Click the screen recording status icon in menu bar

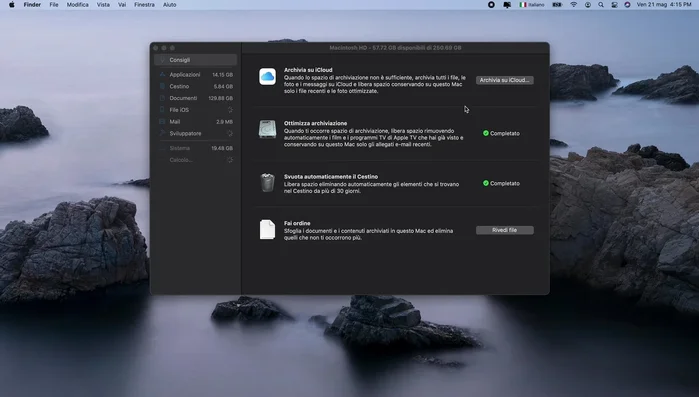pos(491,4)
